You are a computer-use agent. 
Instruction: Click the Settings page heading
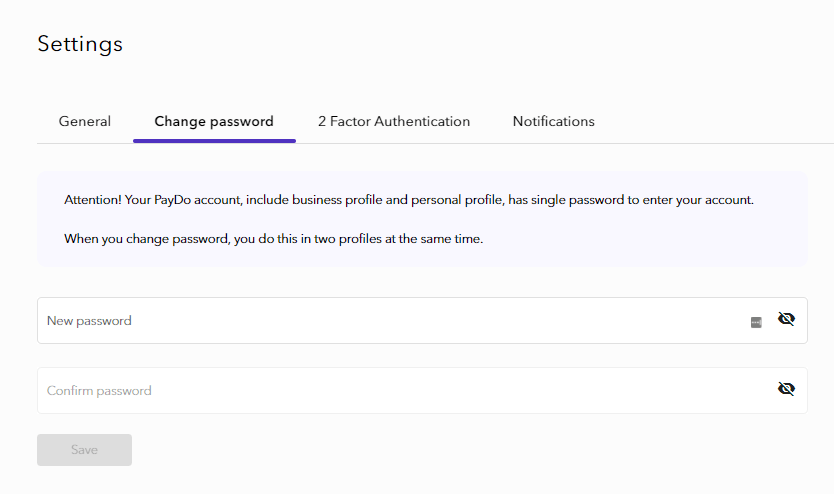point(80,44)
